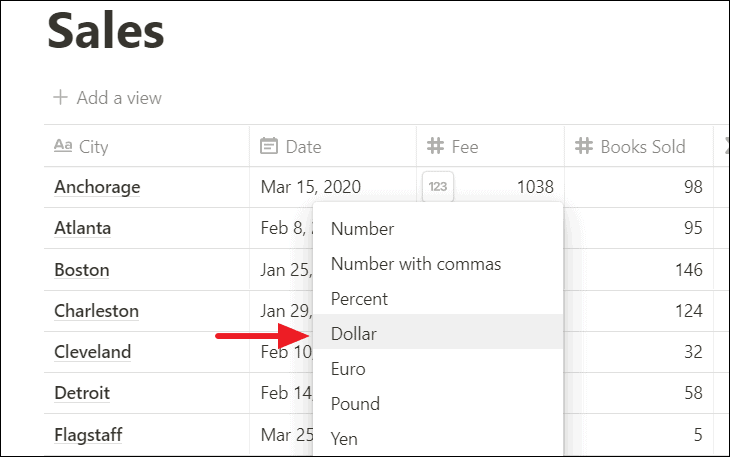The width and height of the screenshot is (730, 457).
Task: Open the Anchorage row page
Action: (97, 187)
